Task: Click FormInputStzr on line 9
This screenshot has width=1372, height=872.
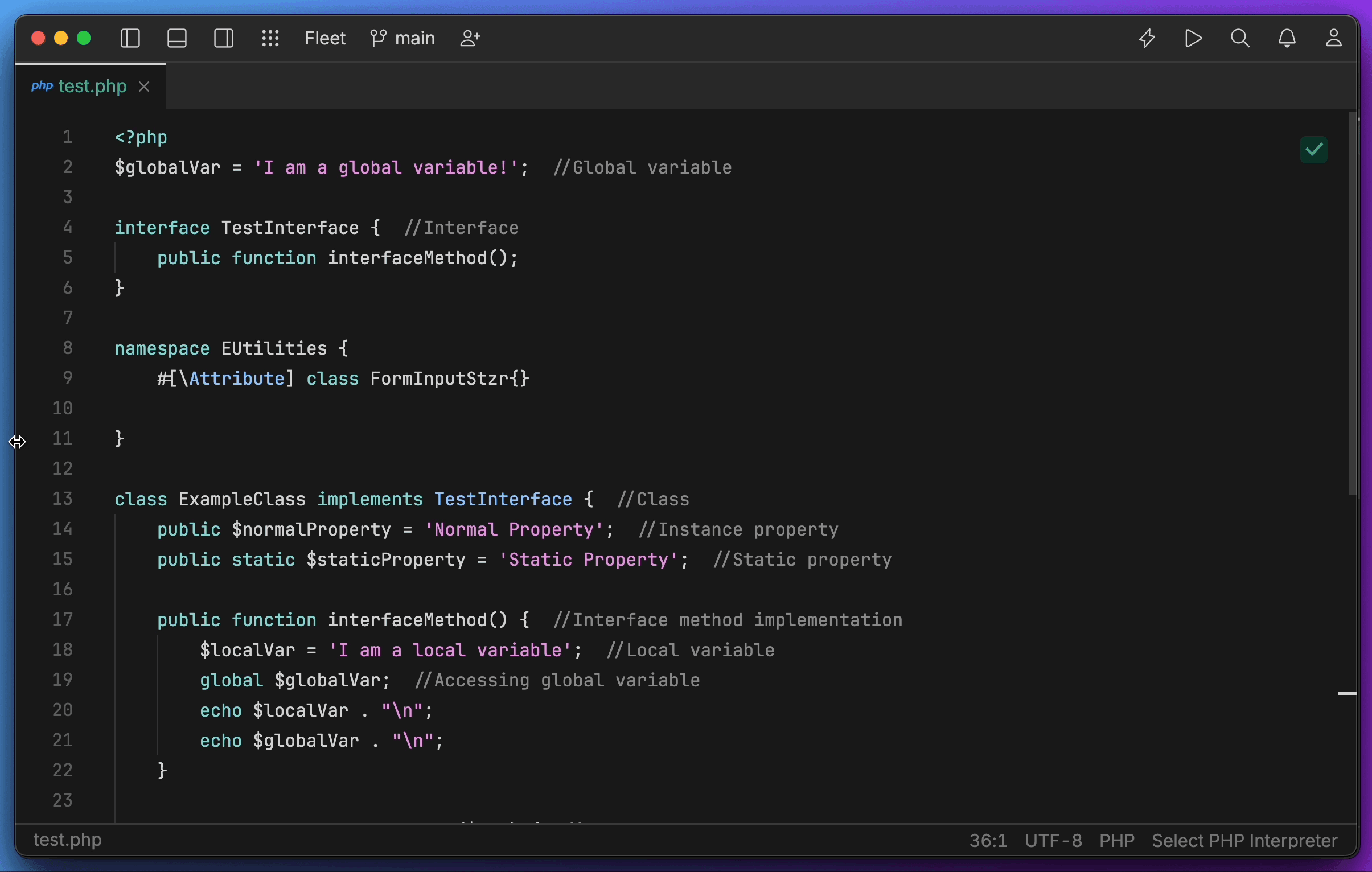Action: click(439, 379)
